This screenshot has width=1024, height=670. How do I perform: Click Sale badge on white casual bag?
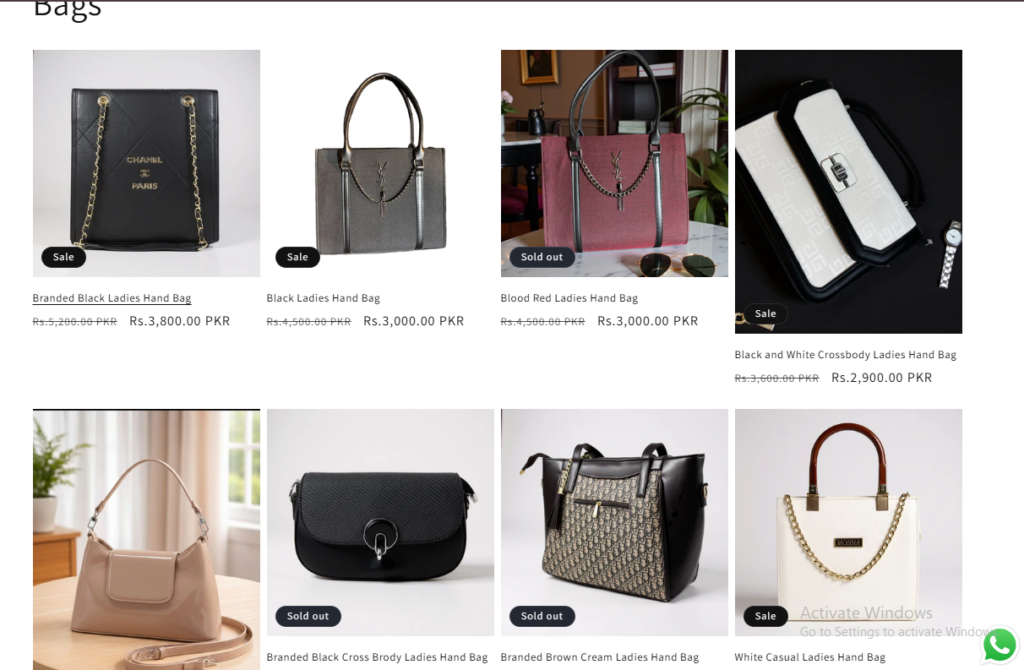click(765, 616)
